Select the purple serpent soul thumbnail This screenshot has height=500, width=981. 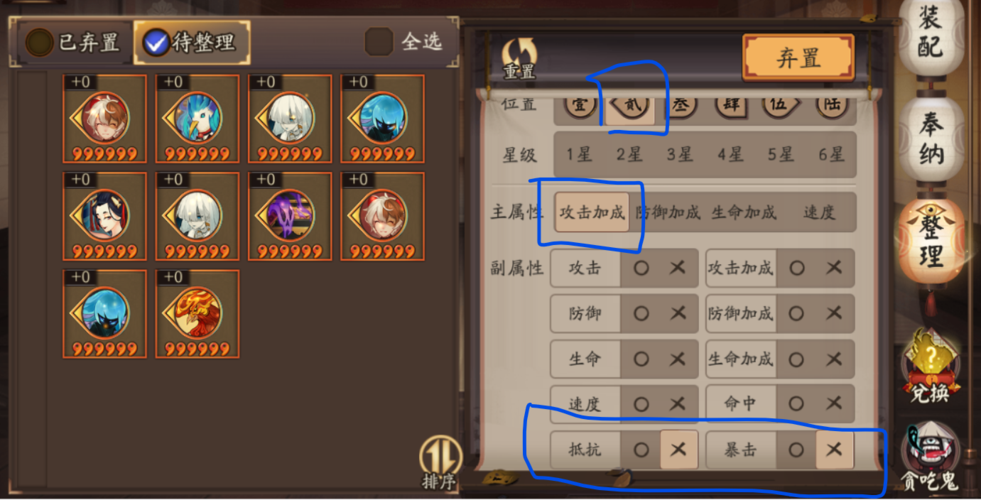290,217
